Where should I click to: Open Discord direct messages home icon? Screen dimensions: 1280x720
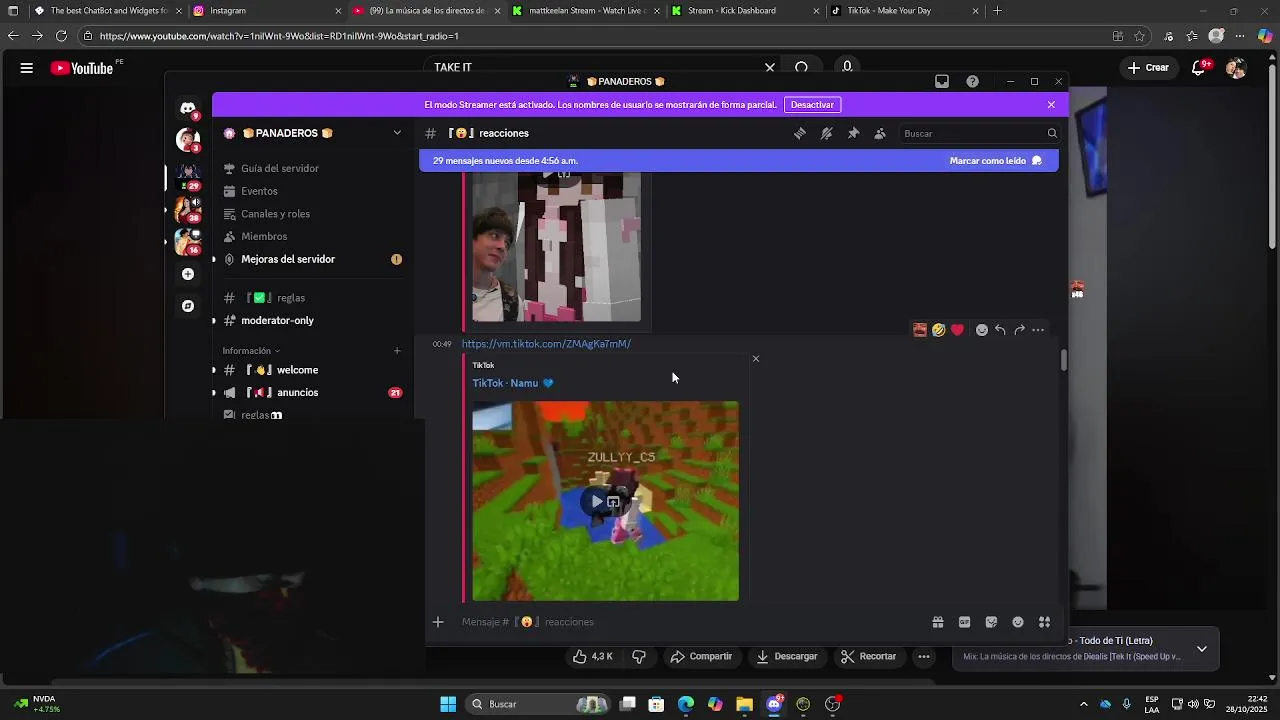(x=188, y=107)
